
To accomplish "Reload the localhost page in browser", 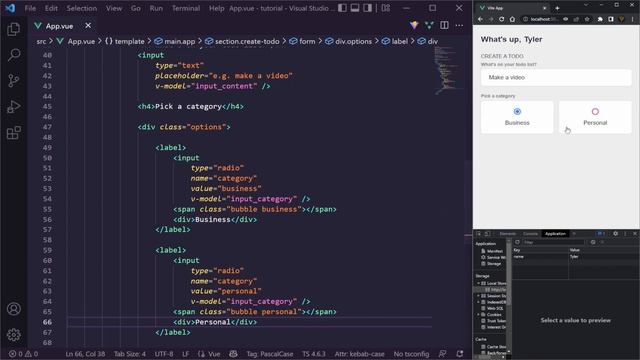I will [502, 19].
